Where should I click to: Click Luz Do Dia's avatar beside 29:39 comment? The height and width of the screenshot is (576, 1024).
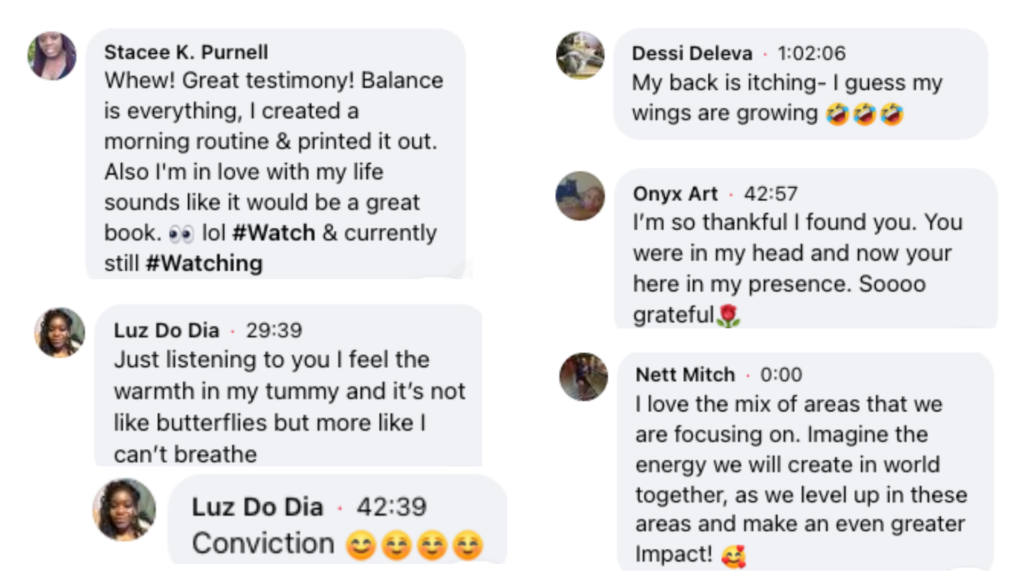coord(59,332)
